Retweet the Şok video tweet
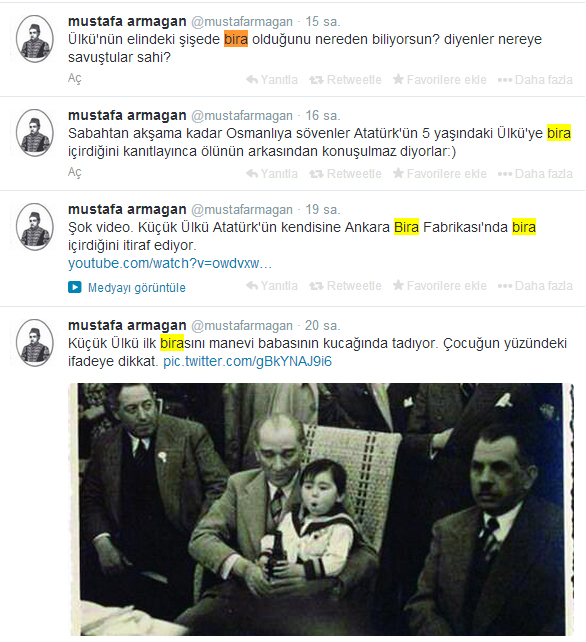 [345, 285]
